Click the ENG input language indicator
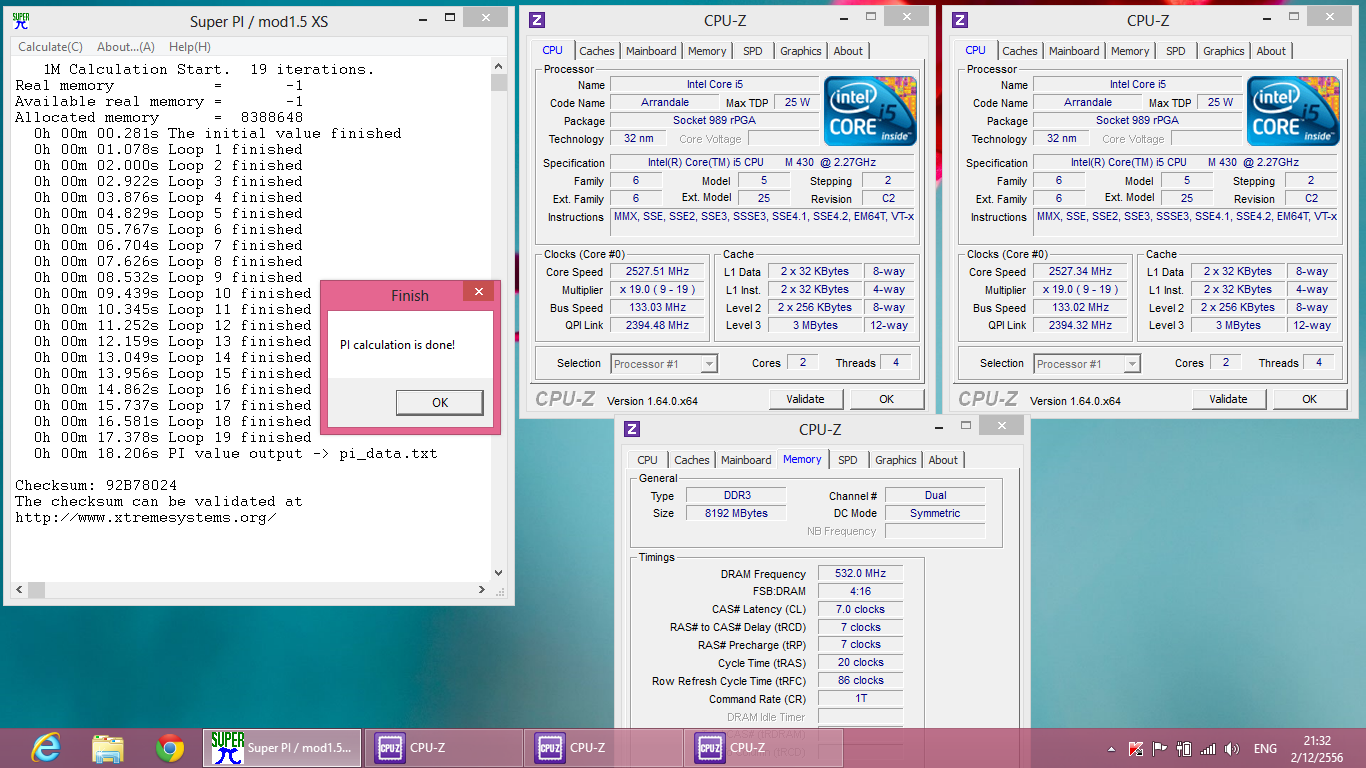Viewport: 1366px width, 768px height. point(1265,749)
